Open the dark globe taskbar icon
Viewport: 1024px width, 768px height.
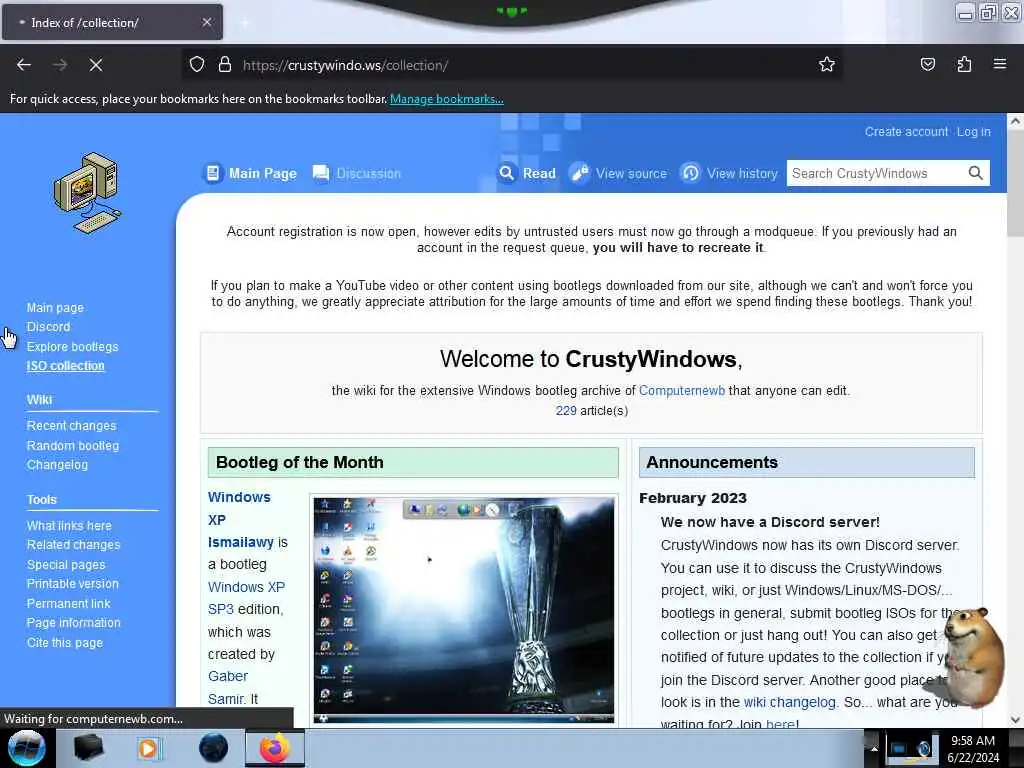click(x=214, y=748)
